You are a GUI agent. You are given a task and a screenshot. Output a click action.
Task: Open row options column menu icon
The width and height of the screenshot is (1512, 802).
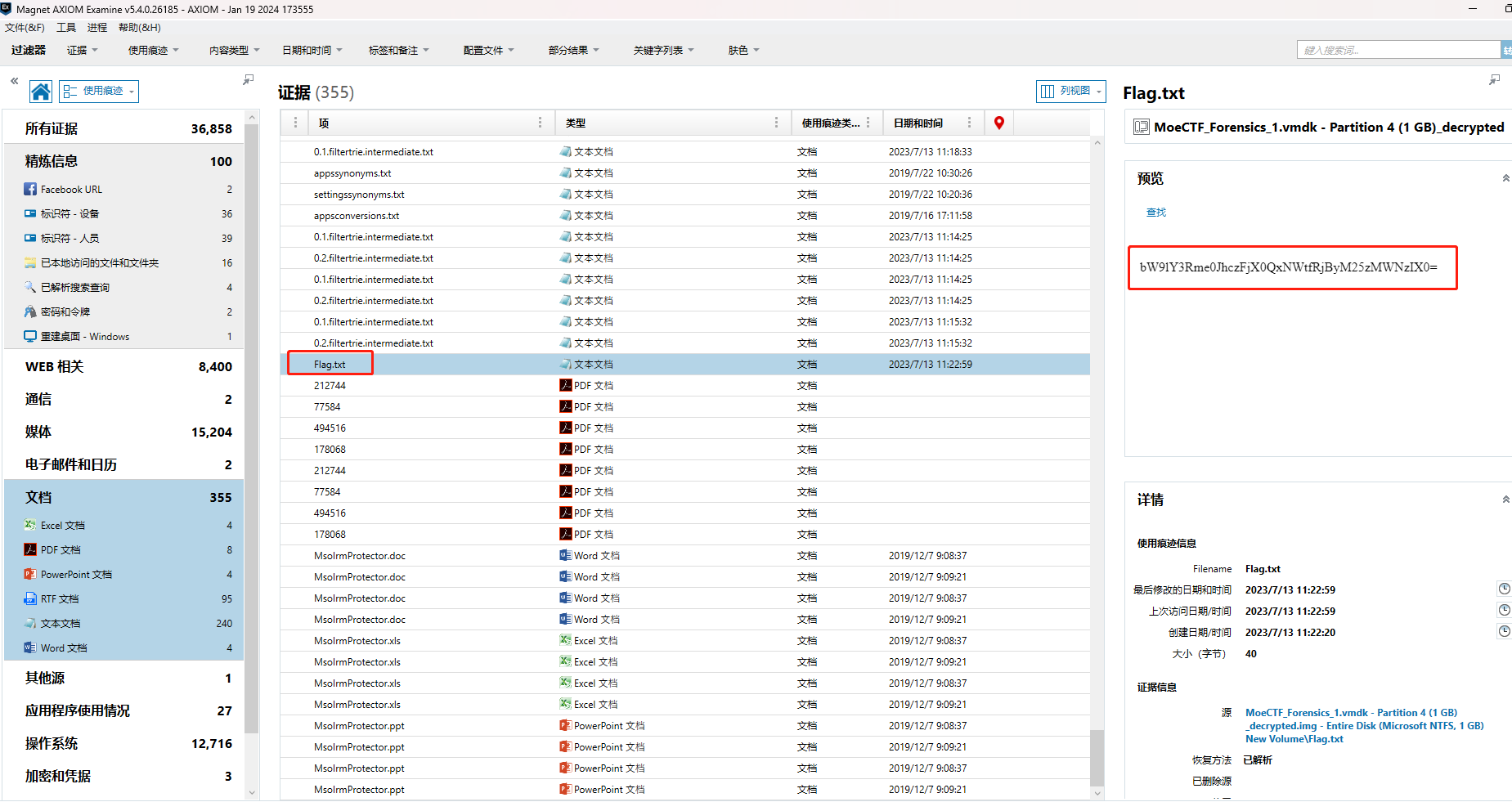295,123
